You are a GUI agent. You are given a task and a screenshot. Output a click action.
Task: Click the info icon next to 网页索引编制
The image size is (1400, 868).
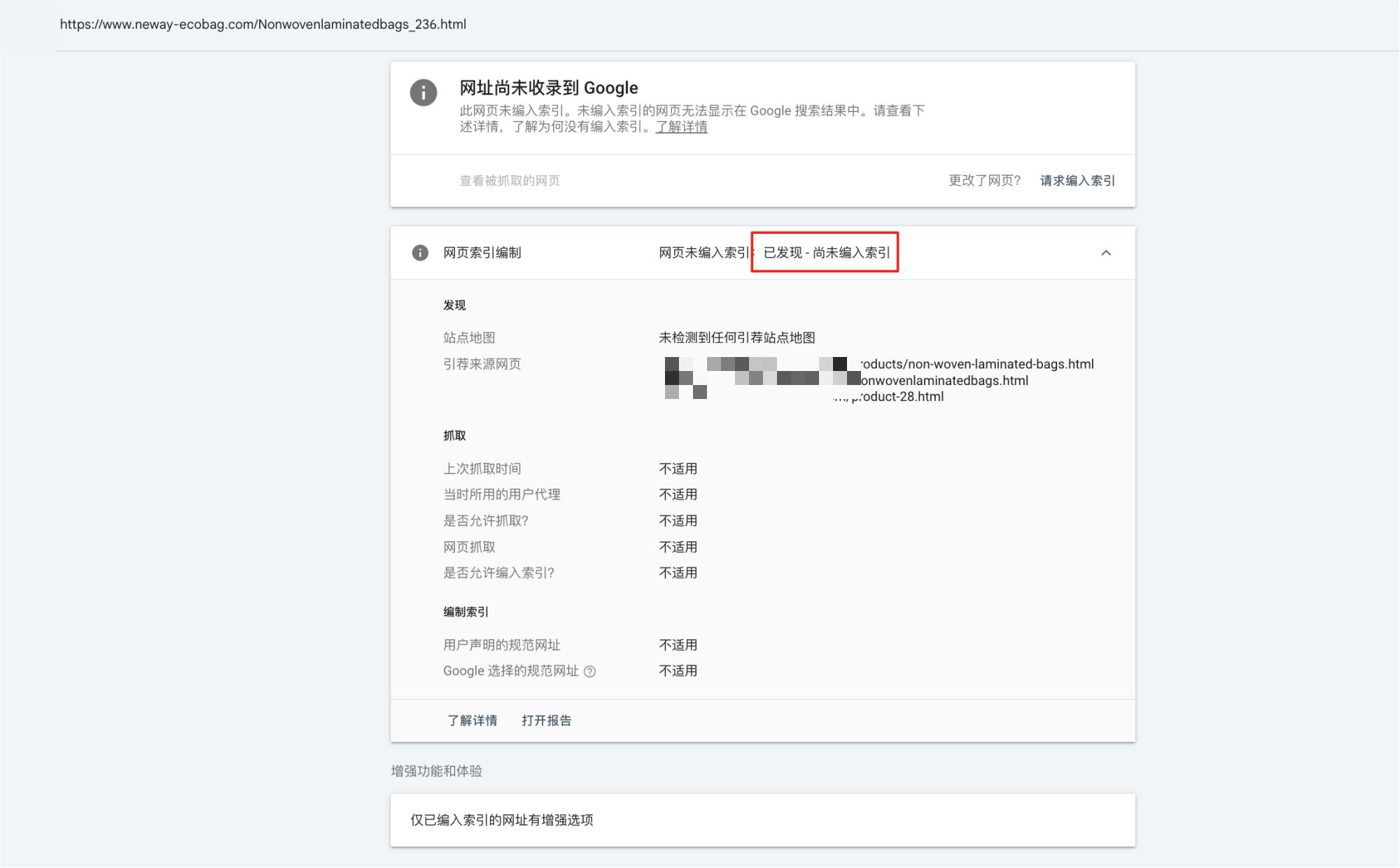420,253
